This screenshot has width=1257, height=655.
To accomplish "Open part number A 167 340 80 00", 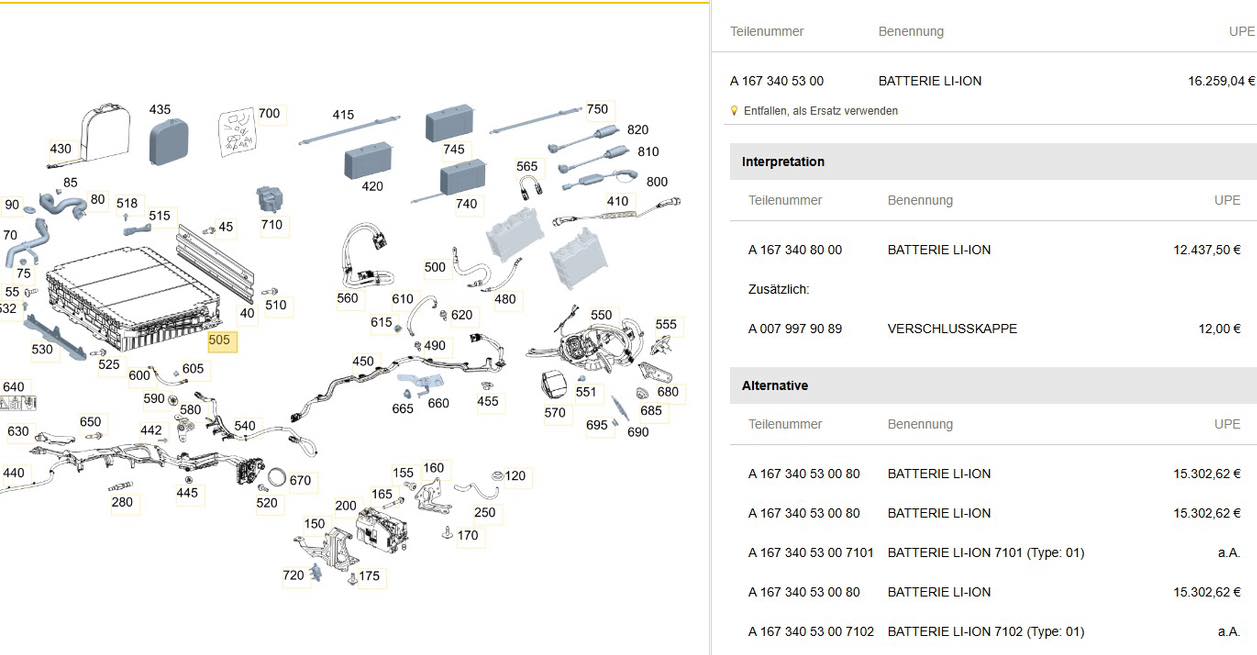I will tap(795, 250).
